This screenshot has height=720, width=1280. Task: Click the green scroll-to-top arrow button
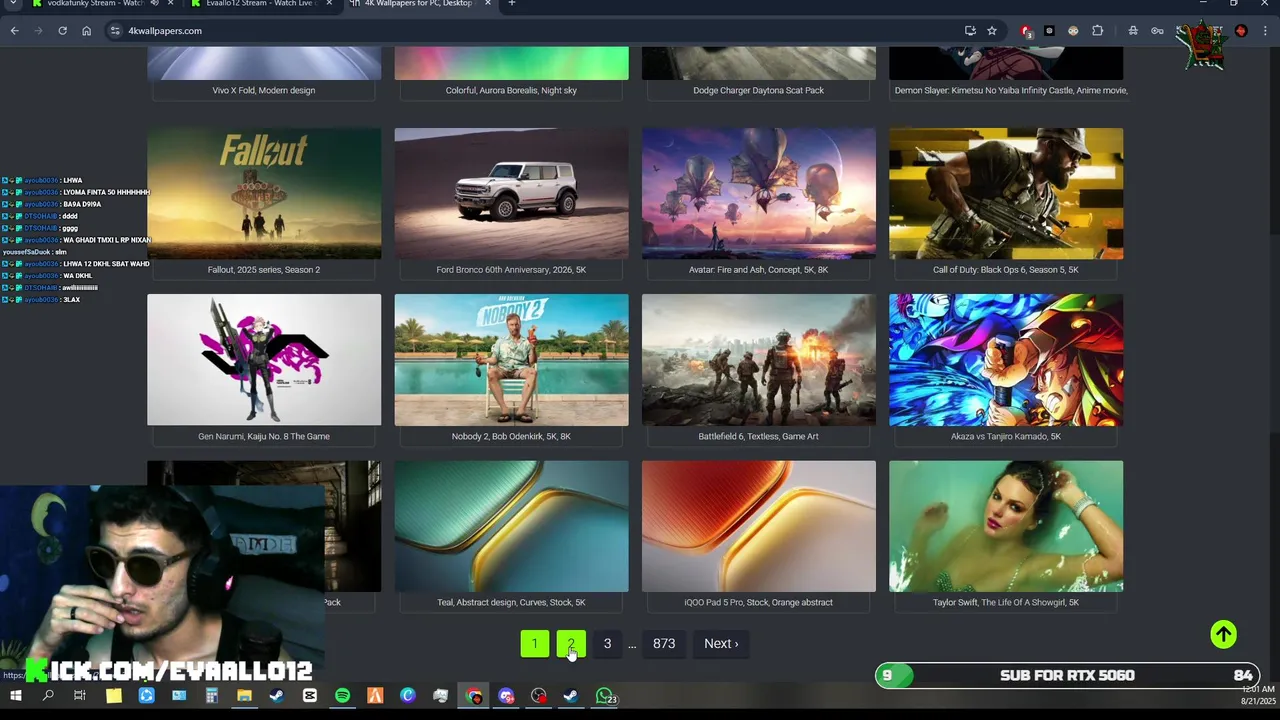point(1224,635)
